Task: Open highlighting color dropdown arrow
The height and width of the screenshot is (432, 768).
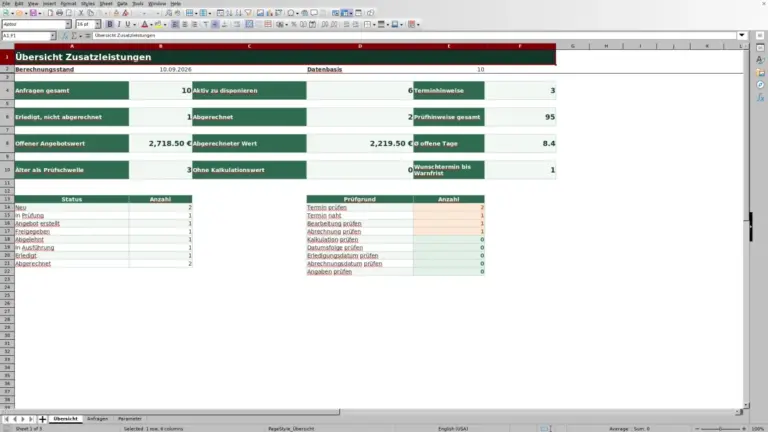Action: (165, 24)
